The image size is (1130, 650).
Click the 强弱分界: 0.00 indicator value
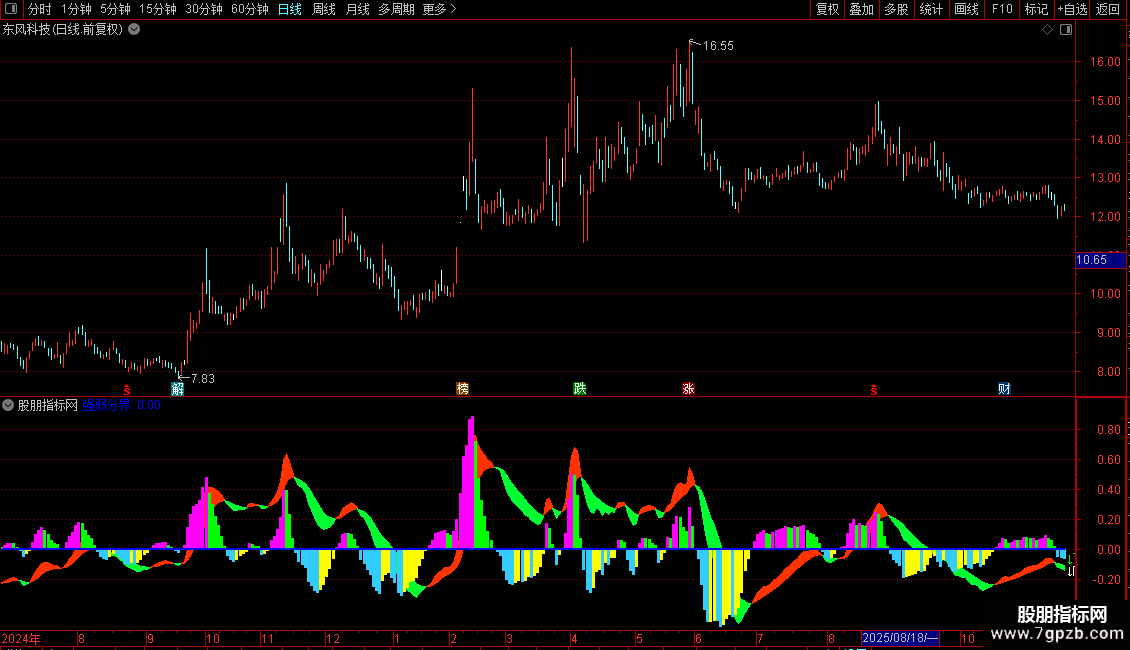122,406
